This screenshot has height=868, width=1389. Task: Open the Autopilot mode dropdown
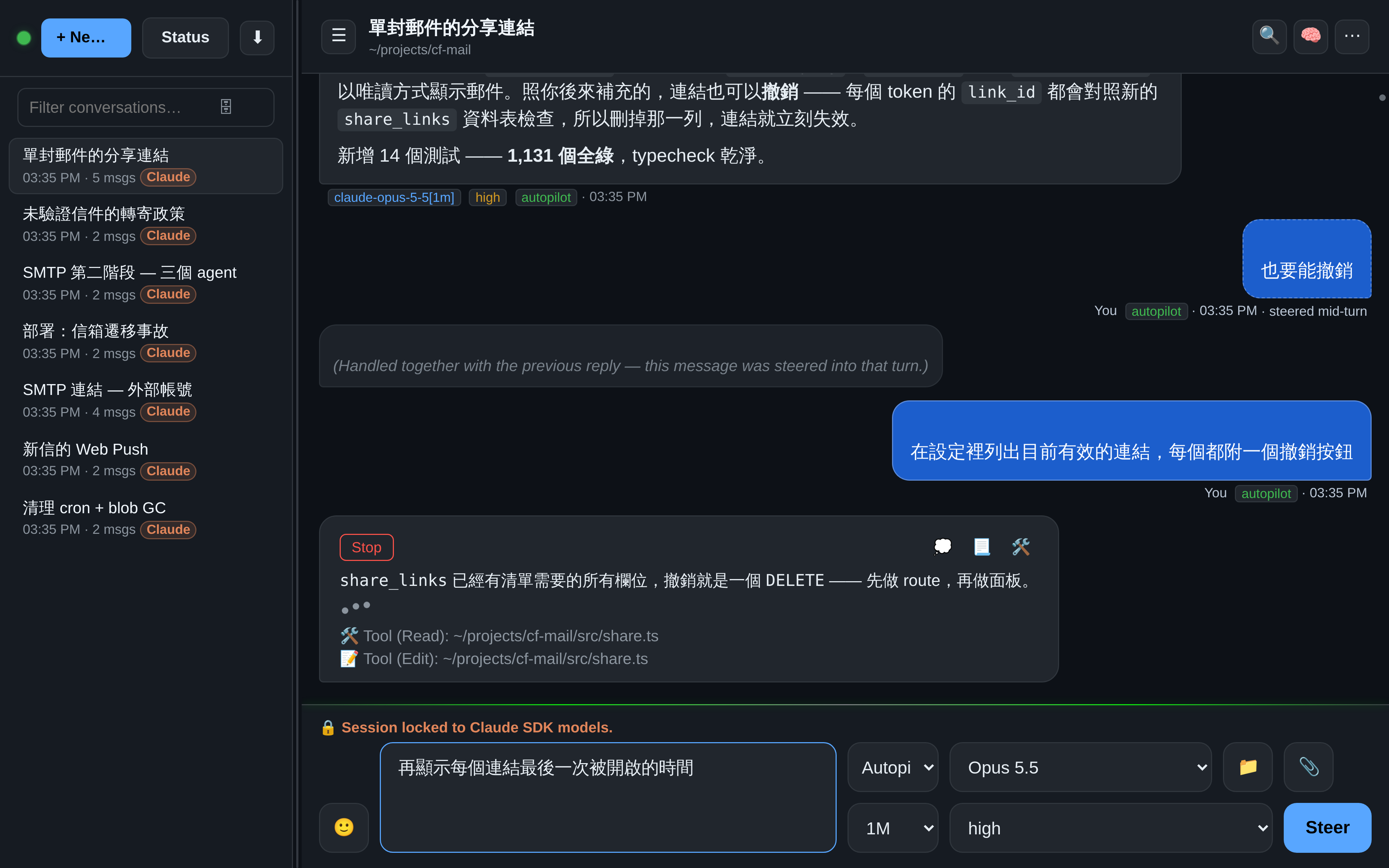pos(893,767)
